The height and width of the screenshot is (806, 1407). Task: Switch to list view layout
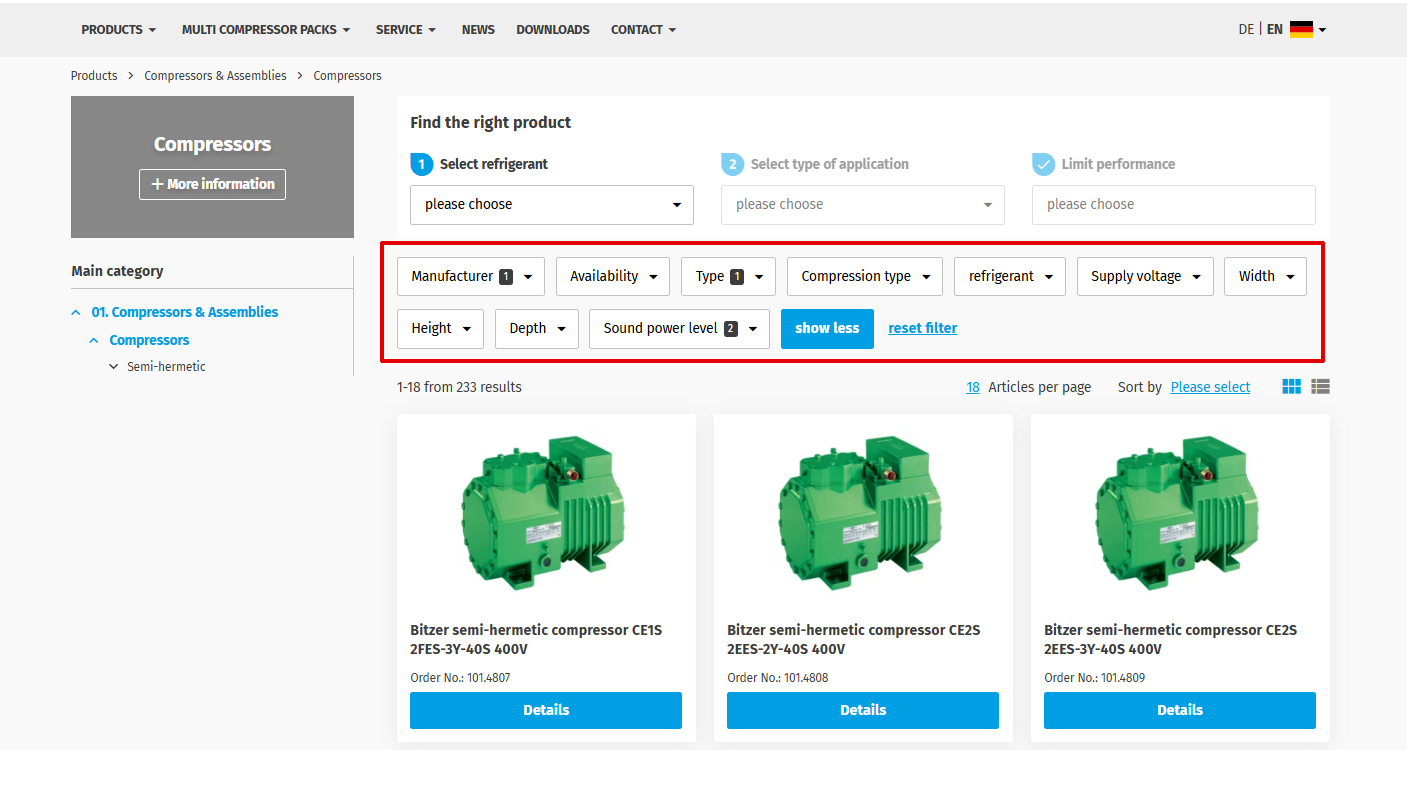(1320, 387)
